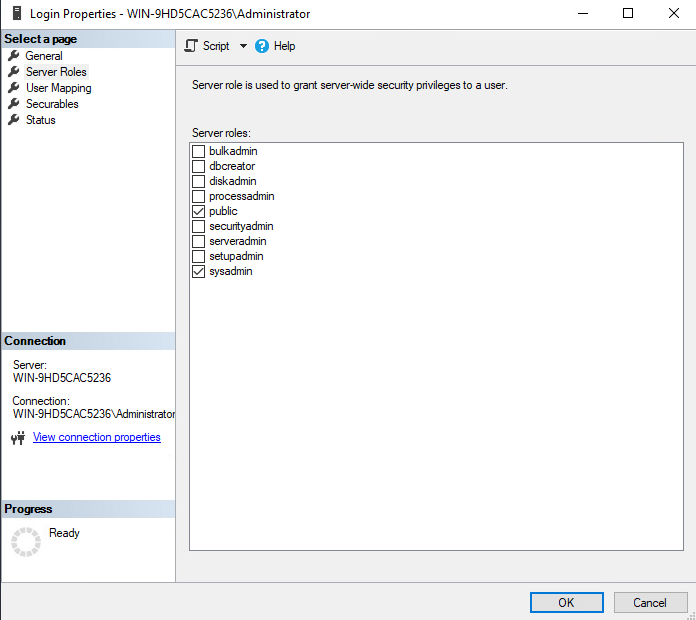
Task: Enable the bulkadmin server role checkbox
Action: click(x=198, y=151)
